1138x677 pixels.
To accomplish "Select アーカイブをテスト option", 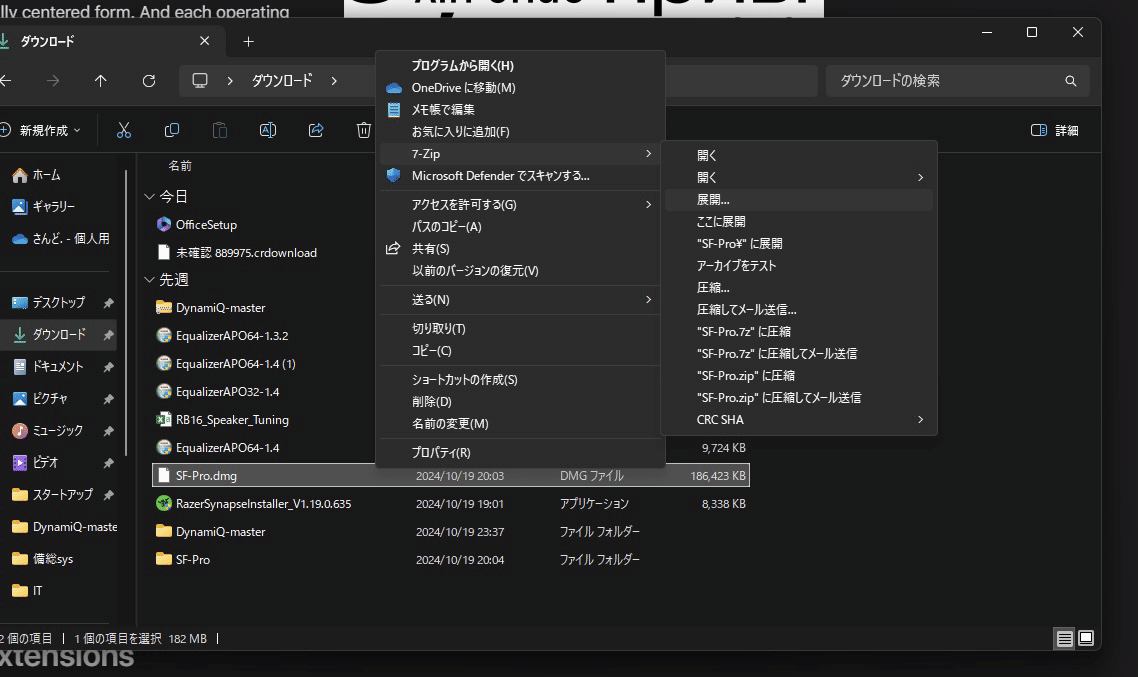I will pyautogui.click(x=798, y=266).
